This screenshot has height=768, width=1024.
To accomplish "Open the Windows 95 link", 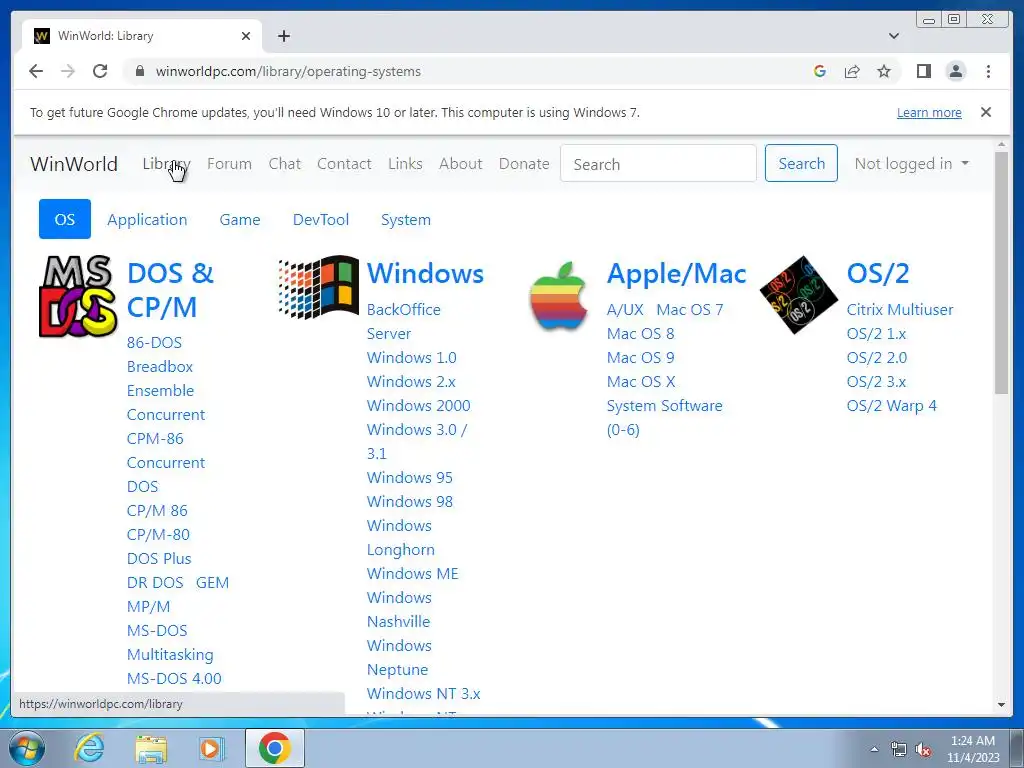I will (x=409, y=477).
